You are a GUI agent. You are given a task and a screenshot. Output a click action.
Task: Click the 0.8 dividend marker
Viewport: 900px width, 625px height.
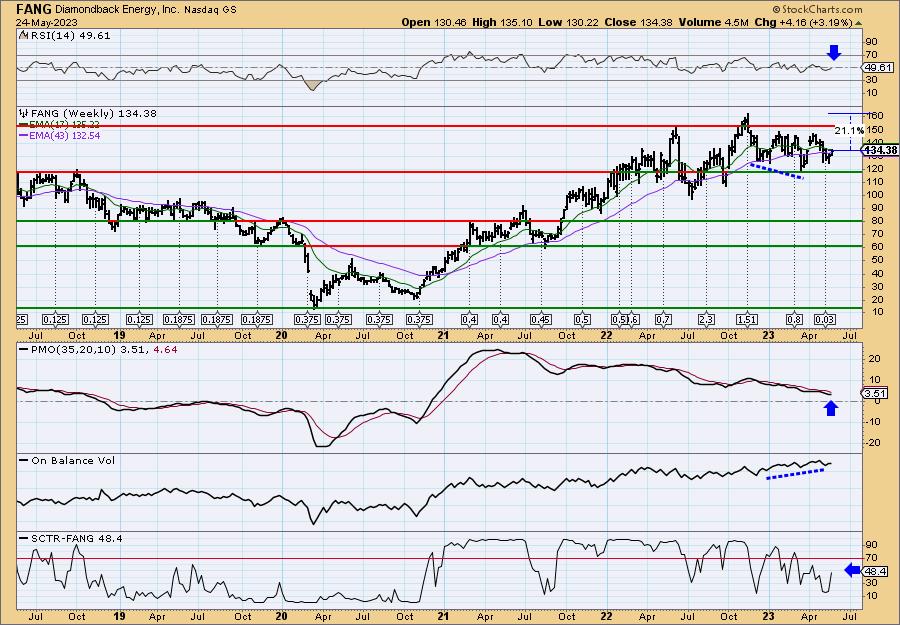[795, 320]
